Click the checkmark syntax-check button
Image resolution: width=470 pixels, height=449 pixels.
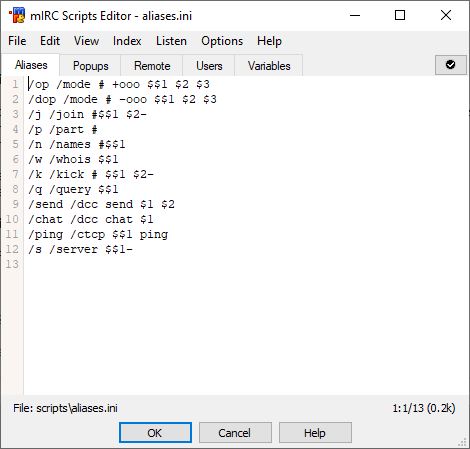tap(451, 65)
